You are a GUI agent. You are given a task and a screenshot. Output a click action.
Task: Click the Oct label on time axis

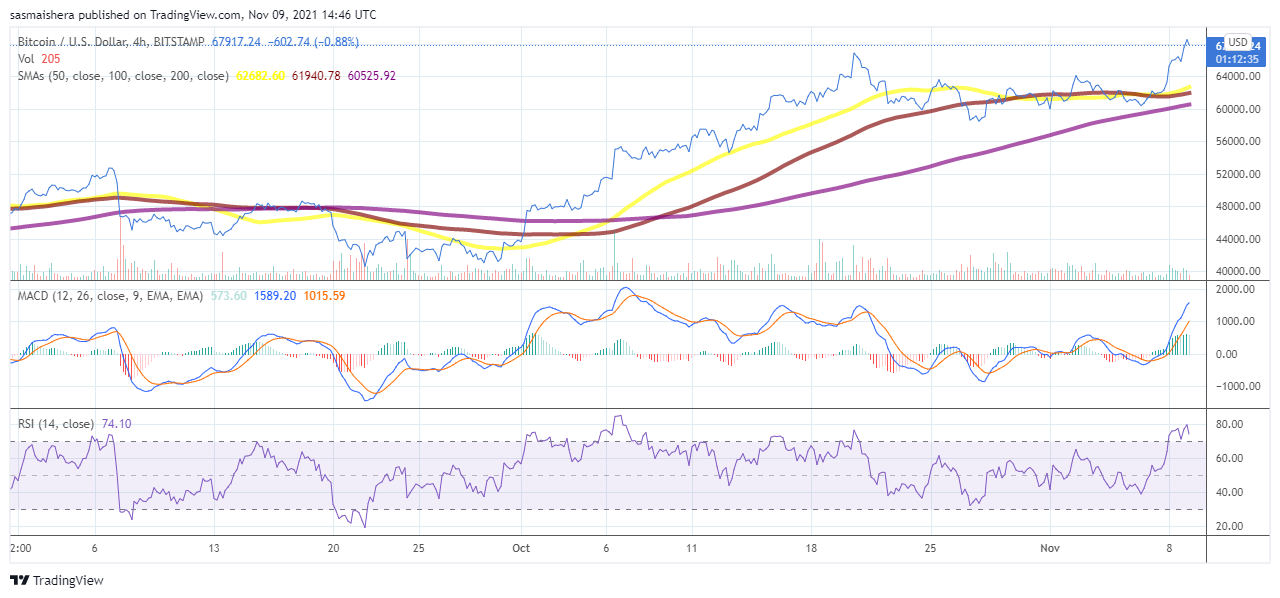click(x=520, y=549)
